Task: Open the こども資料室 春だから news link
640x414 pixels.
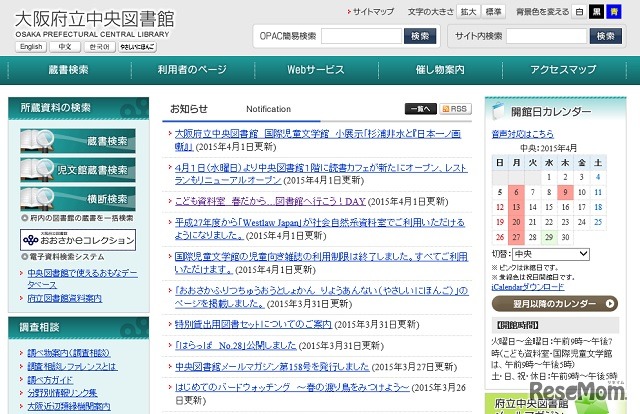Action: click(270, 201)
